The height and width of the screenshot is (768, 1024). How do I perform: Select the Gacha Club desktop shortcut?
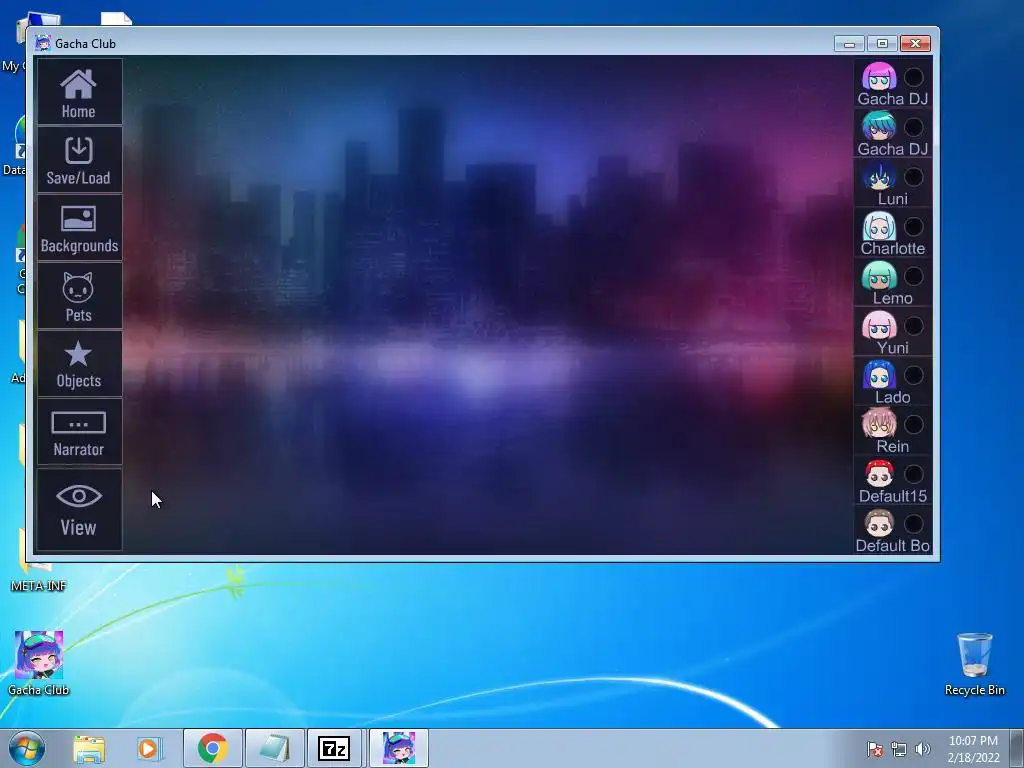tap(39, 663)
